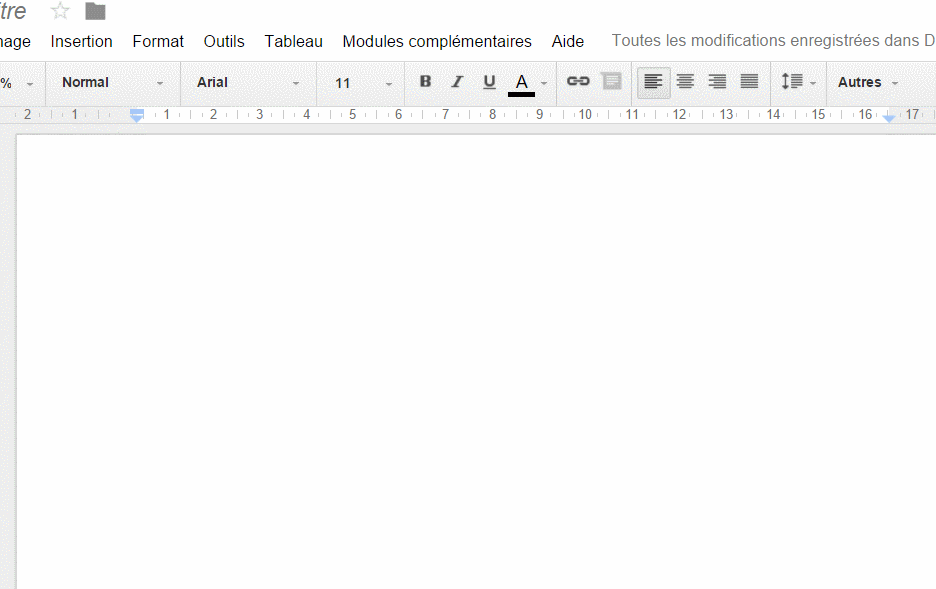Open the Tableau menu

pos(294,41)
